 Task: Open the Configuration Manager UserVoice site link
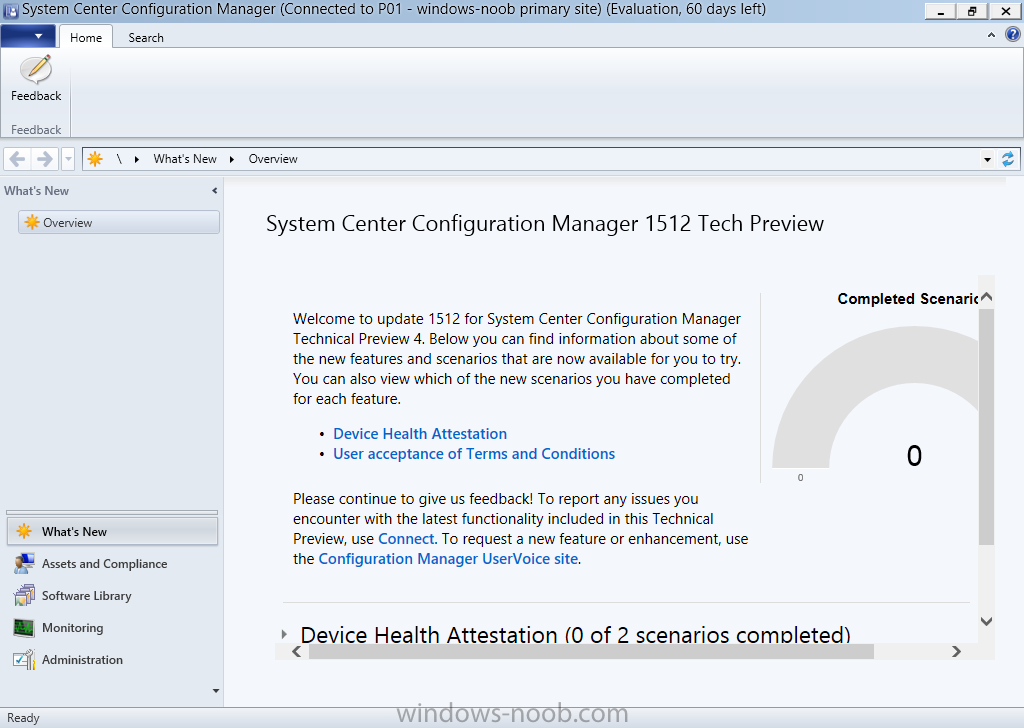[448, 559]
